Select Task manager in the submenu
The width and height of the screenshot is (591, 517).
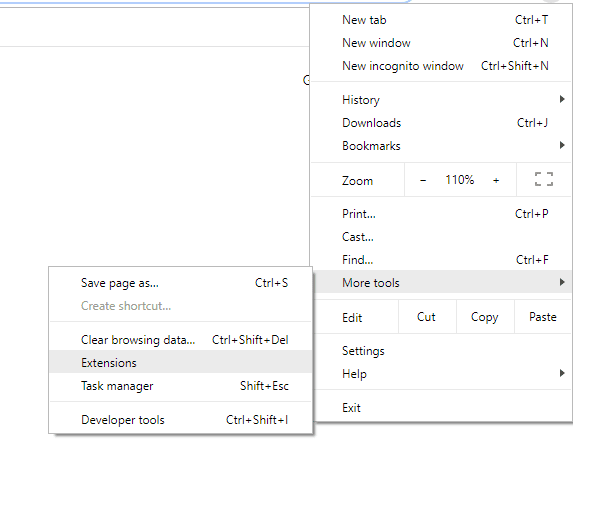click(181, 385)
